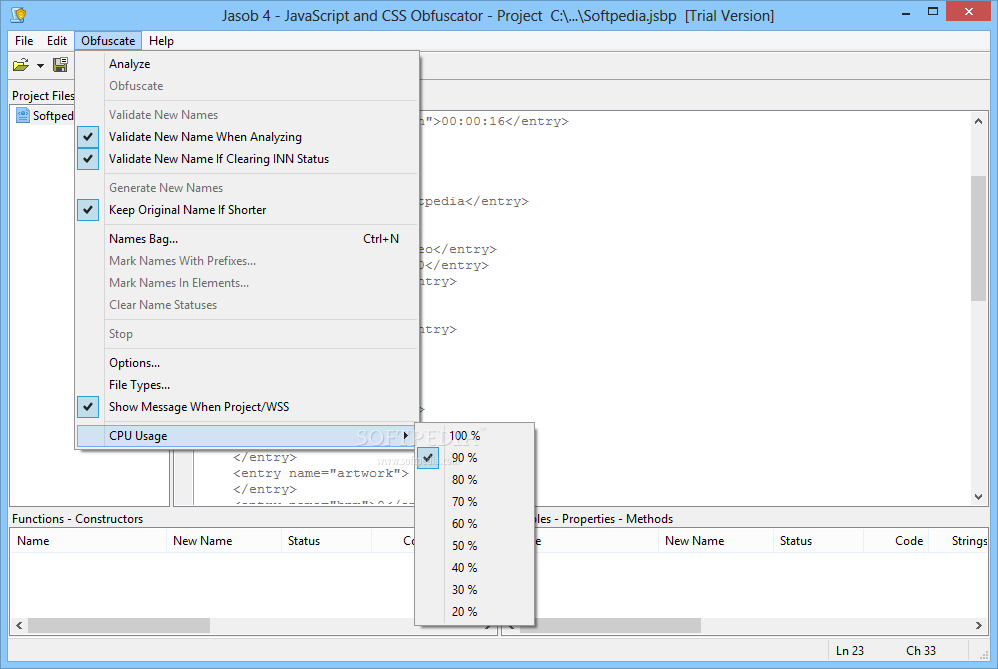Close the Obfuscate menu from menu bar
Image resolution: width=998 pixels, height=669 pixels.
108,41
